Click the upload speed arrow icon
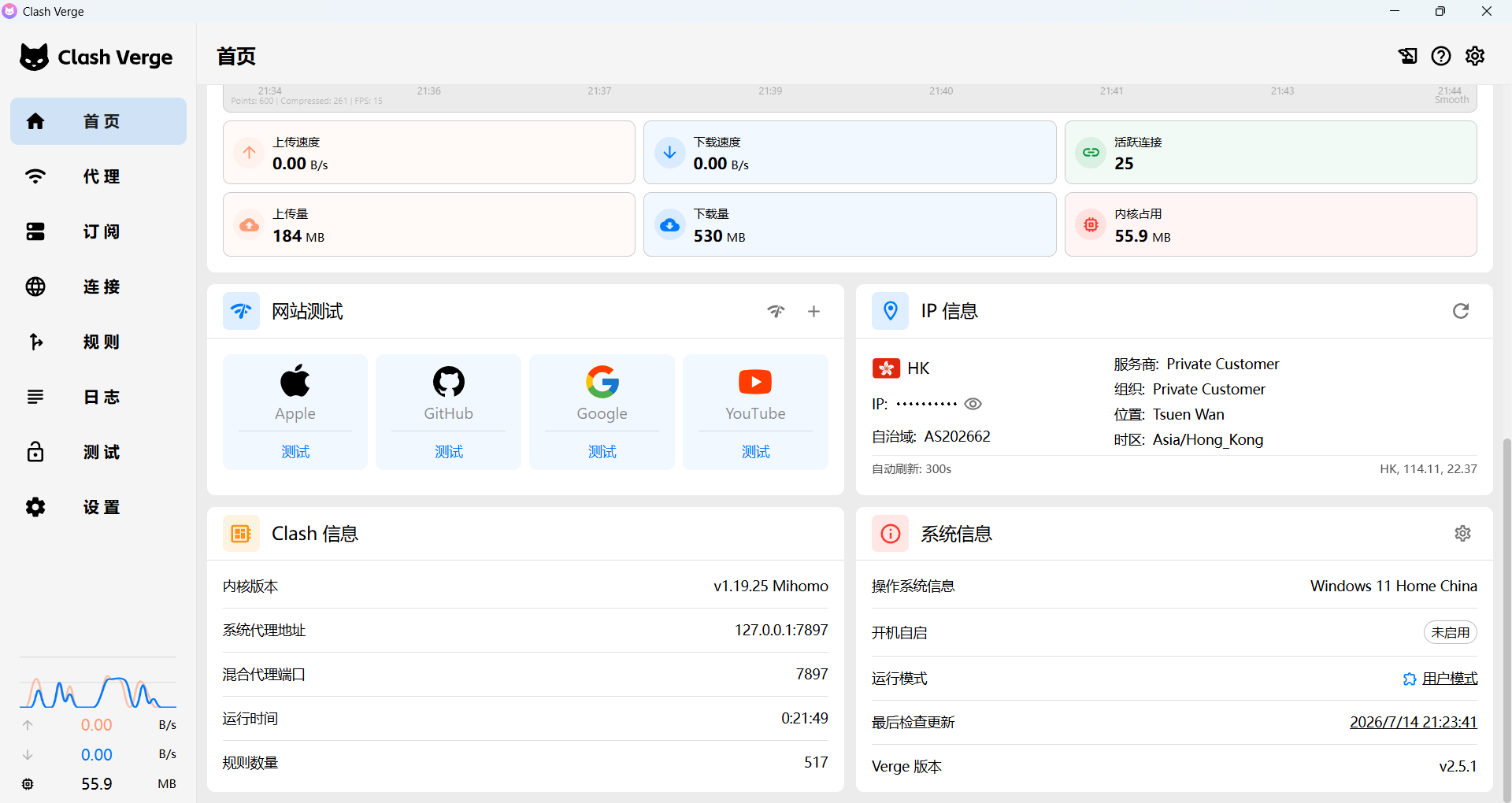Screen dimensions: 1512x803 (x=249, y=153)
